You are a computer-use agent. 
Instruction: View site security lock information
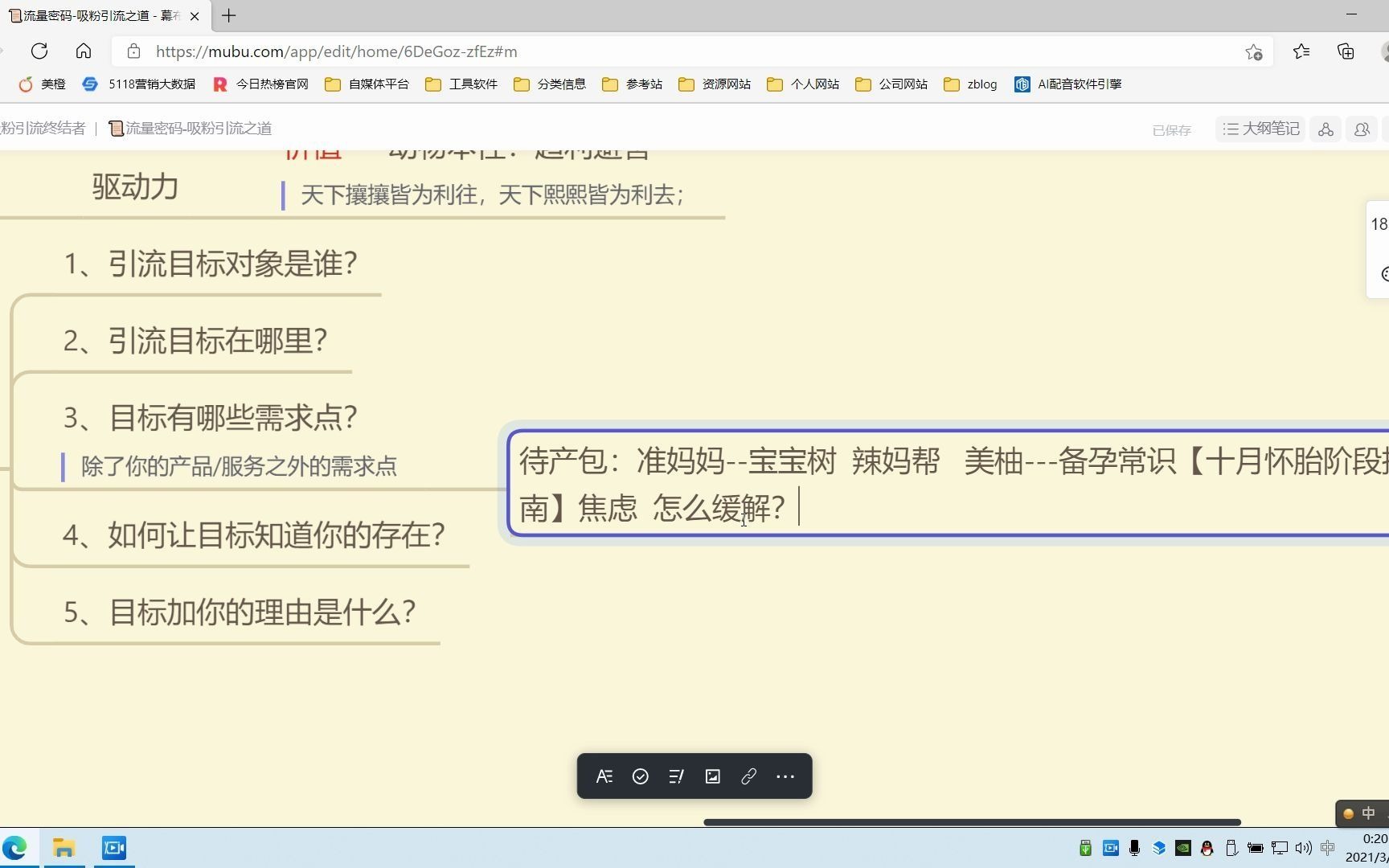[134, 51]
